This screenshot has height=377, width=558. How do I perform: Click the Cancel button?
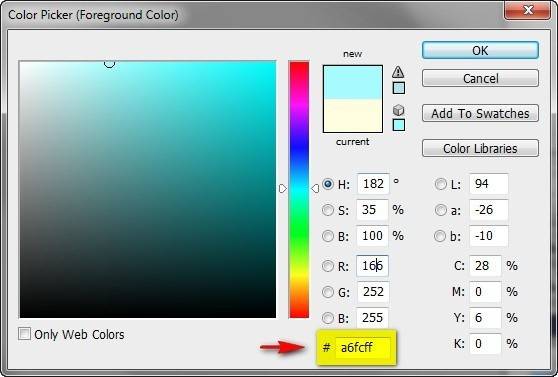pos(480,78)
